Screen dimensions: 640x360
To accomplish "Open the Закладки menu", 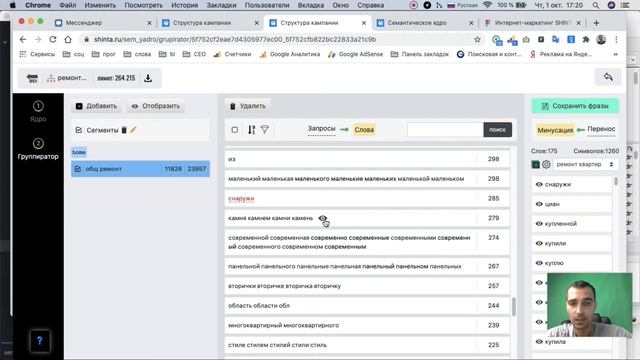I will [x=221, y=5].
